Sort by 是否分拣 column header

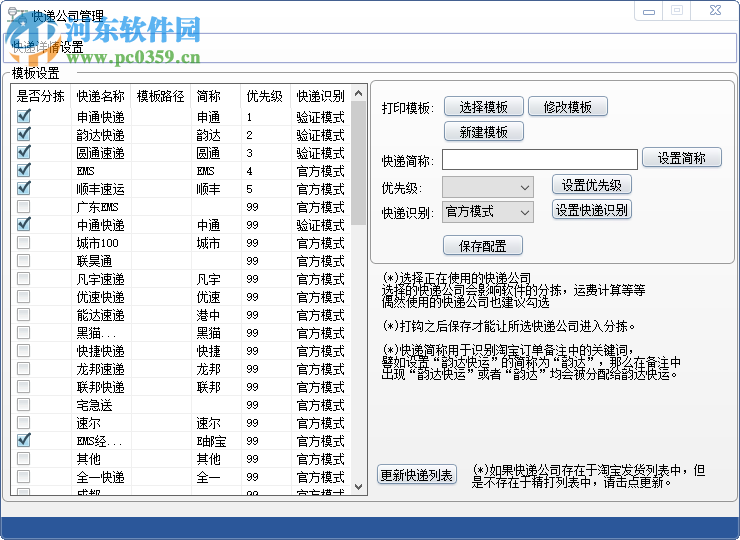coord(41,96)
